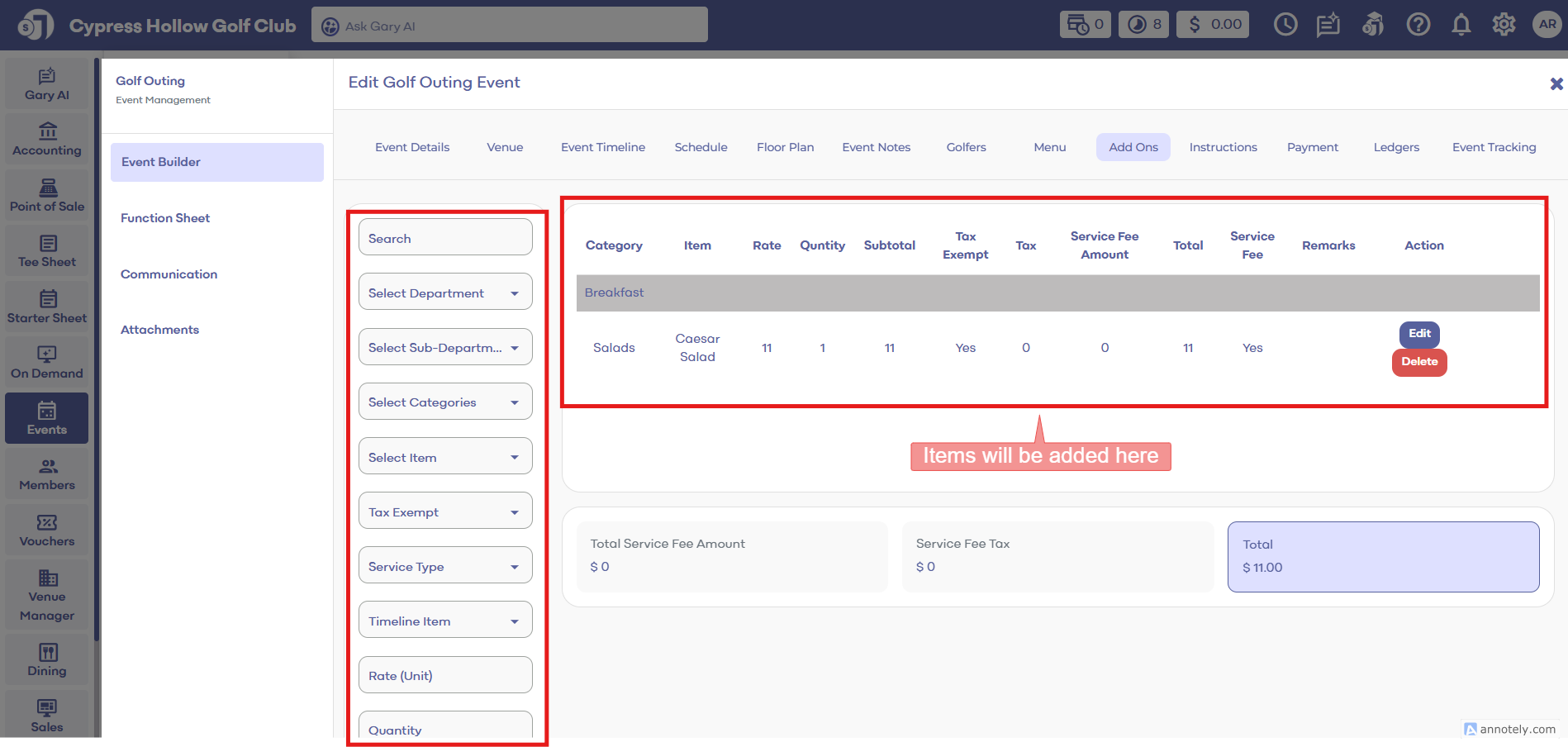Open the Tax Exempt dropdown
1568x747 pixels.
[x=445, y=511]
